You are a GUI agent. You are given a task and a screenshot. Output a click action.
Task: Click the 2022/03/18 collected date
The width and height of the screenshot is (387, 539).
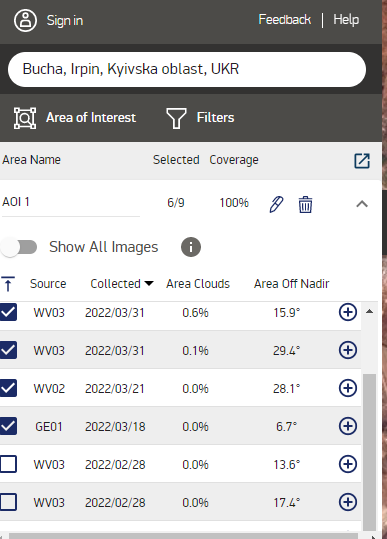point(115,427)
